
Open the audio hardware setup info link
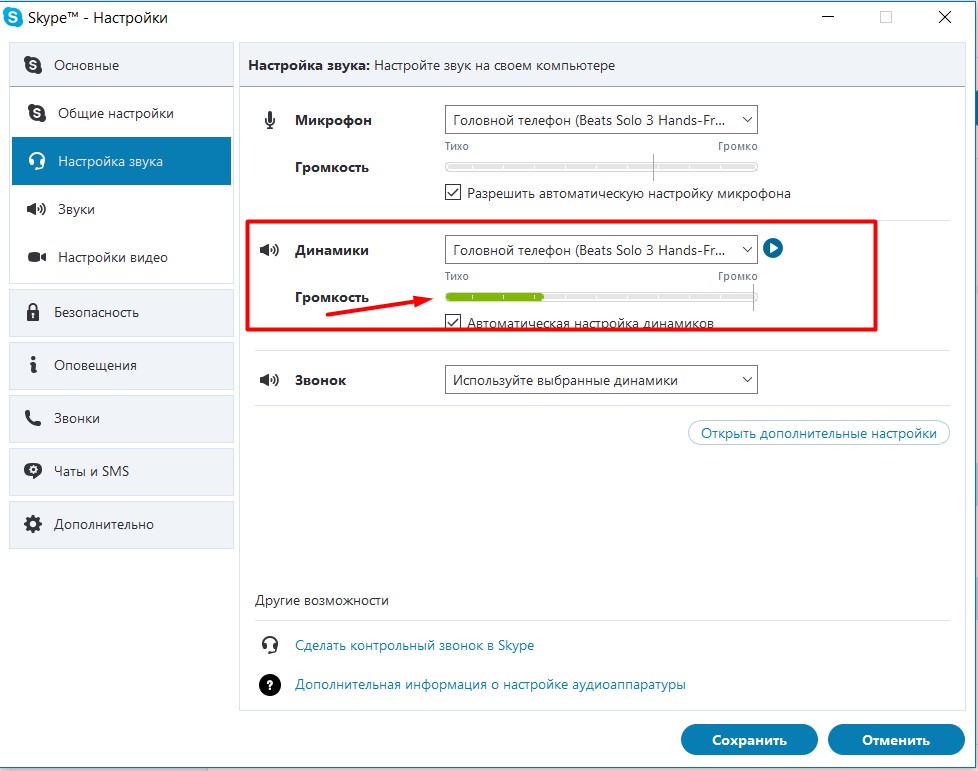pyautogui.click(x=490, y=684)
